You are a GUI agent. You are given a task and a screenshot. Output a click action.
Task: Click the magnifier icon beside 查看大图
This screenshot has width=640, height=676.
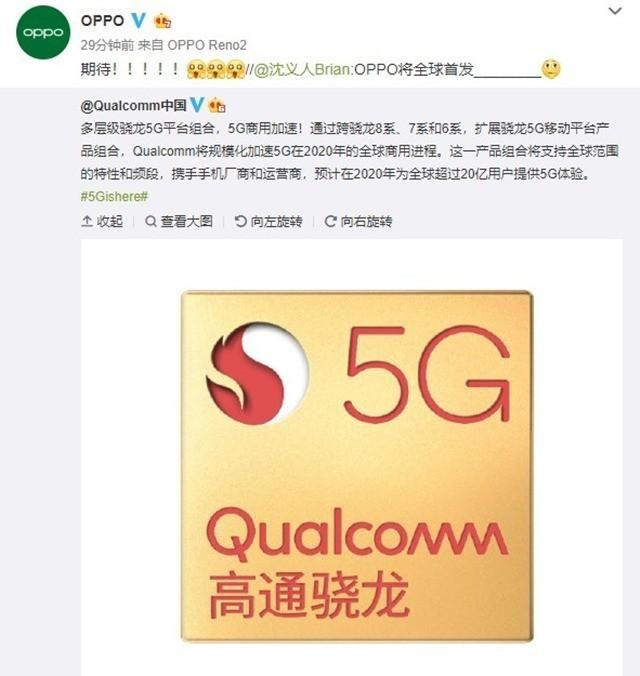pyautogui.click(x=151, y=221)
